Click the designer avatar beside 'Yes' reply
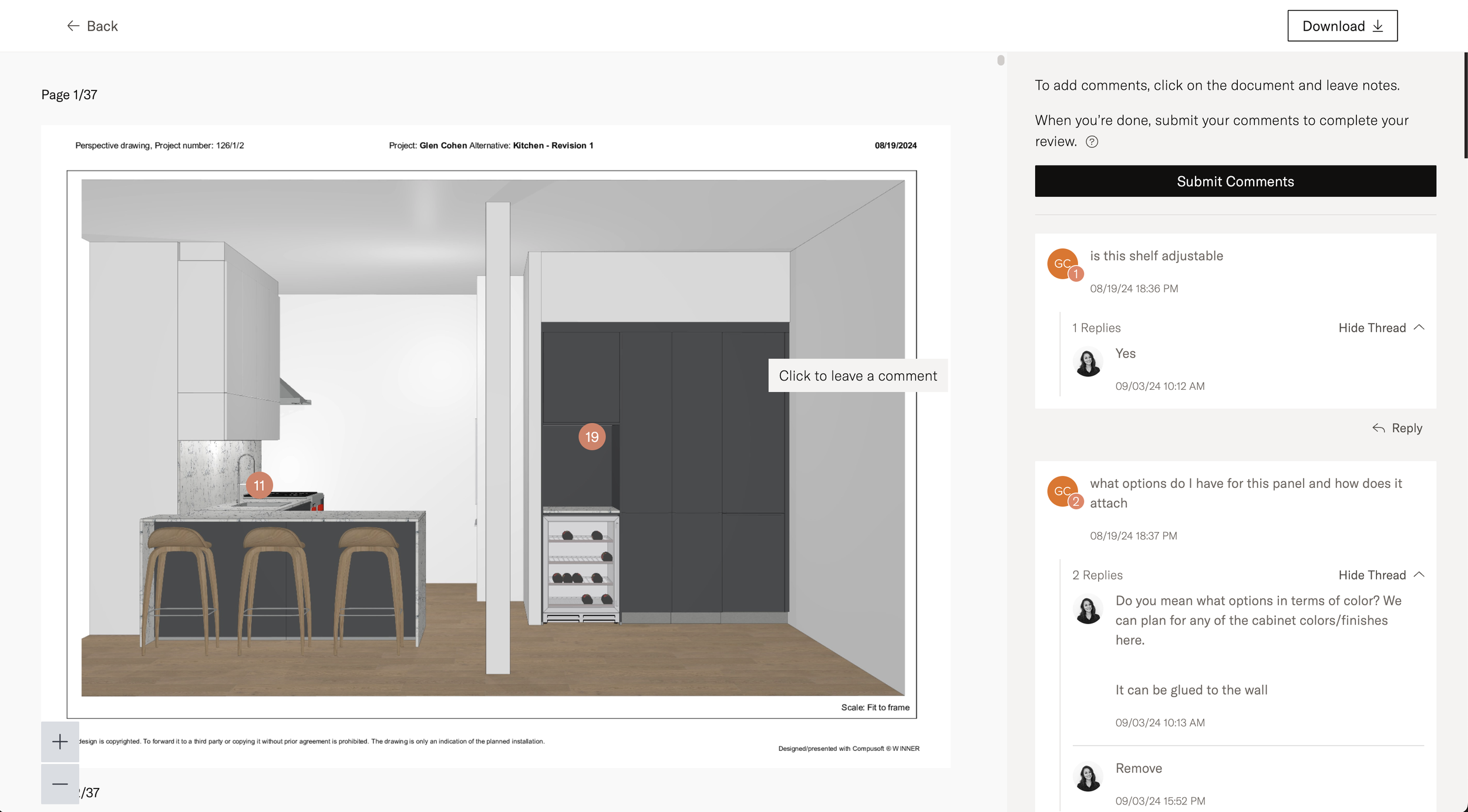1468x812 pixels. tap(1088, 362)
